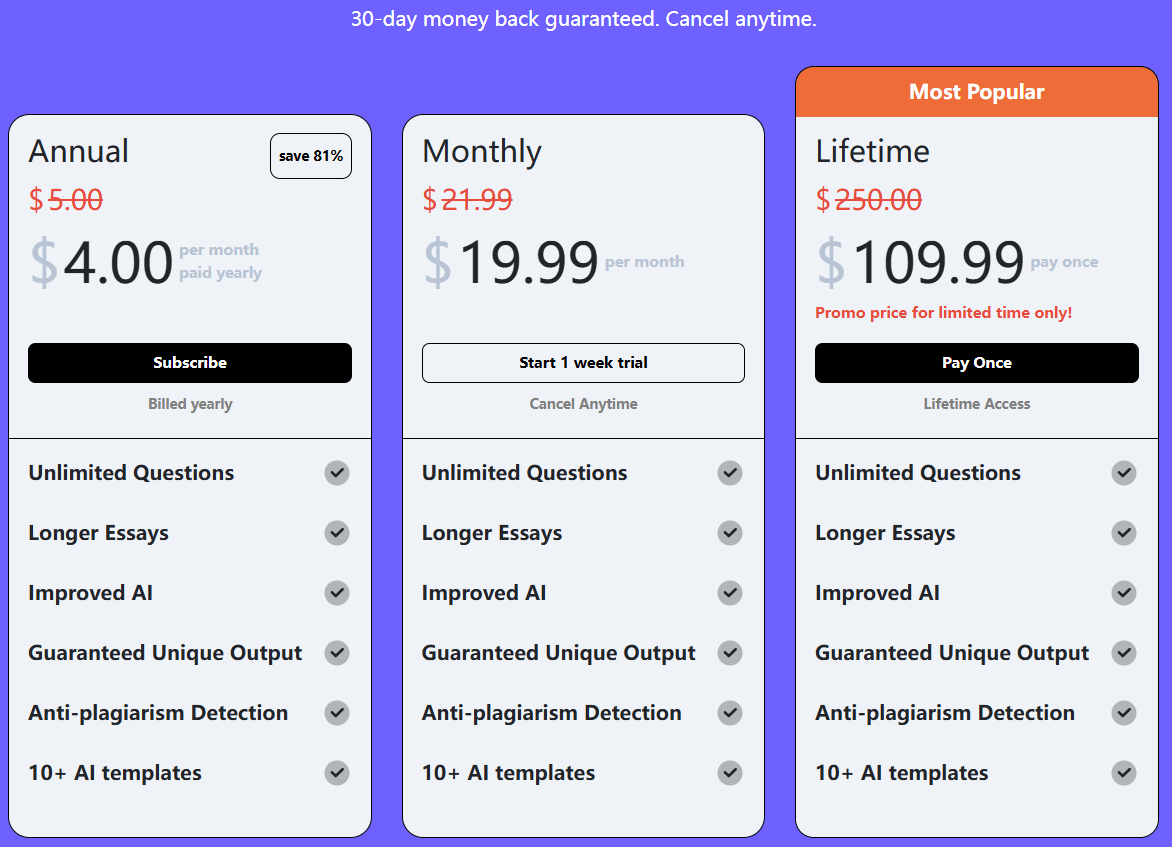Click Monthly Unlimited Questions checkmark icon
1172x847 pixels.
click(730, 473)
